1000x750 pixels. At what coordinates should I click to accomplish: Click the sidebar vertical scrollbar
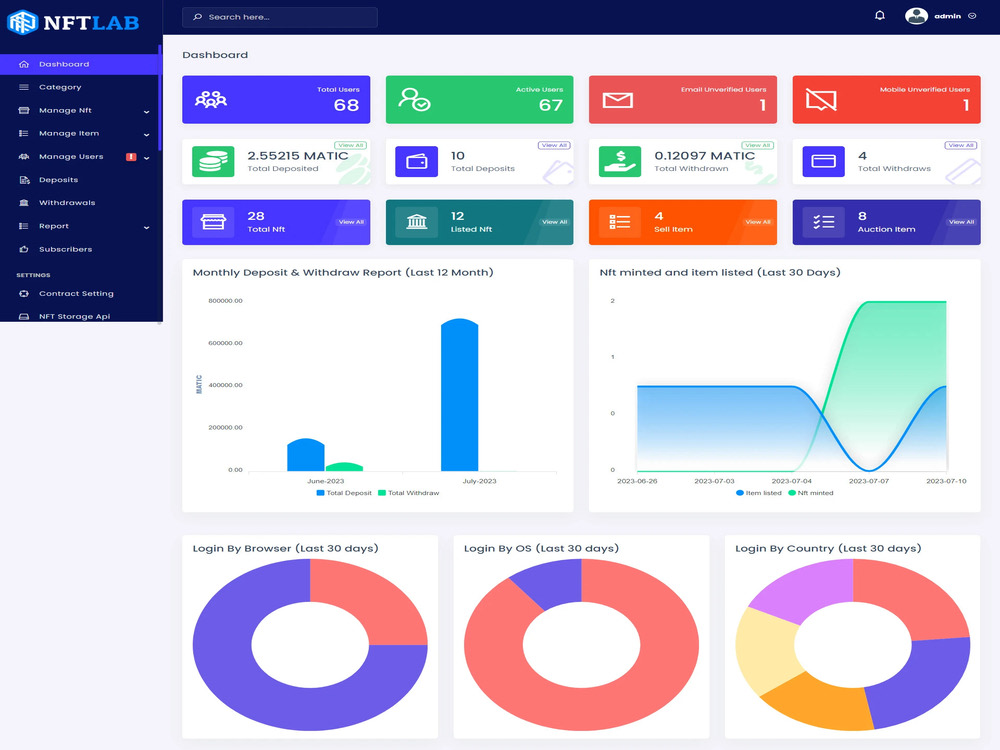coord(159,99)
